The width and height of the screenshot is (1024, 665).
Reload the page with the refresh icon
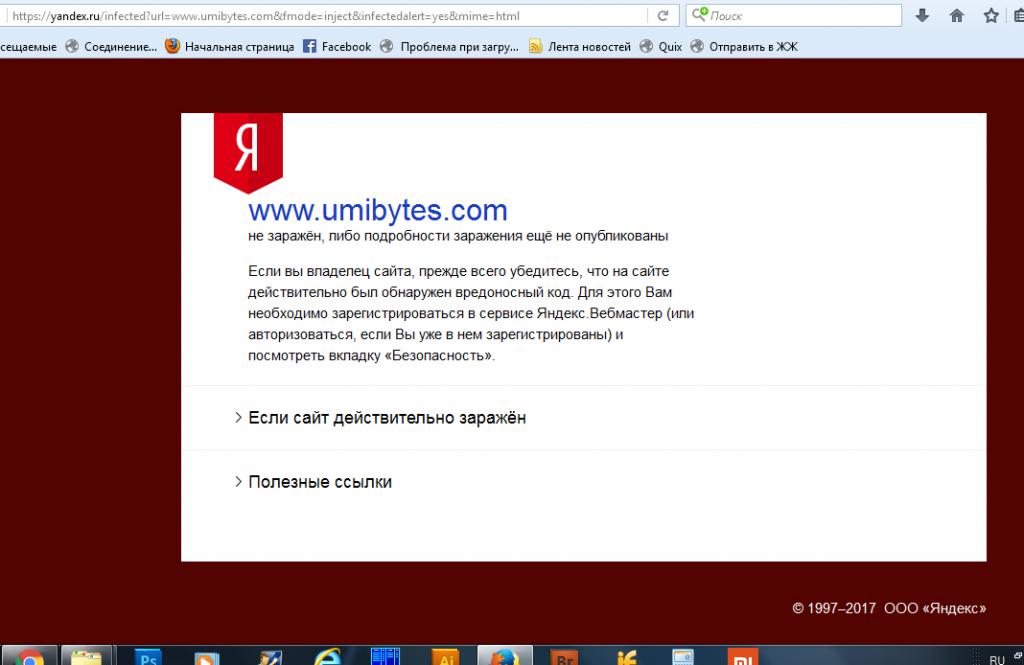pos(663,16)
